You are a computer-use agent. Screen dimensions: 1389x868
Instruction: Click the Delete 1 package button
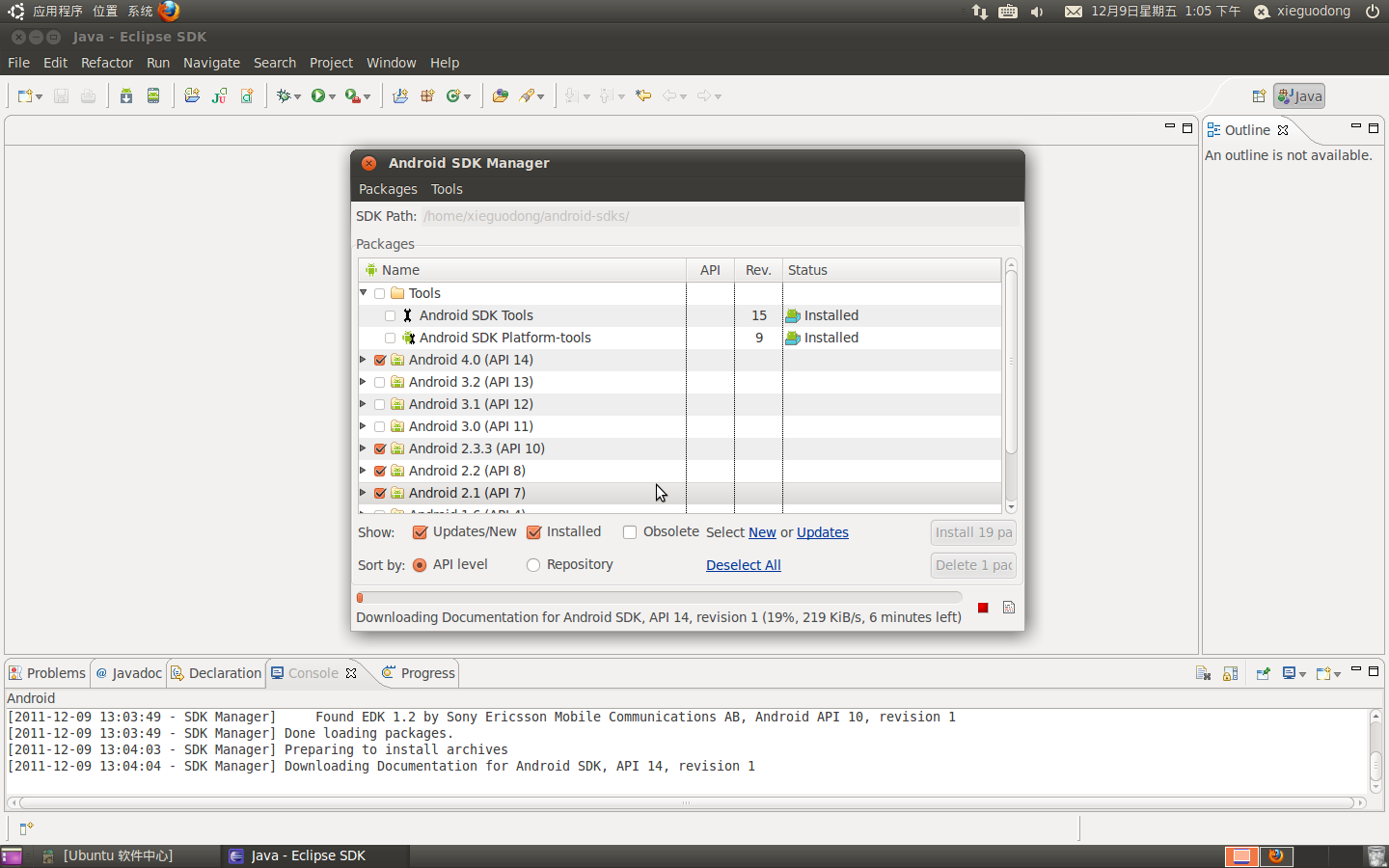point(973,565)
